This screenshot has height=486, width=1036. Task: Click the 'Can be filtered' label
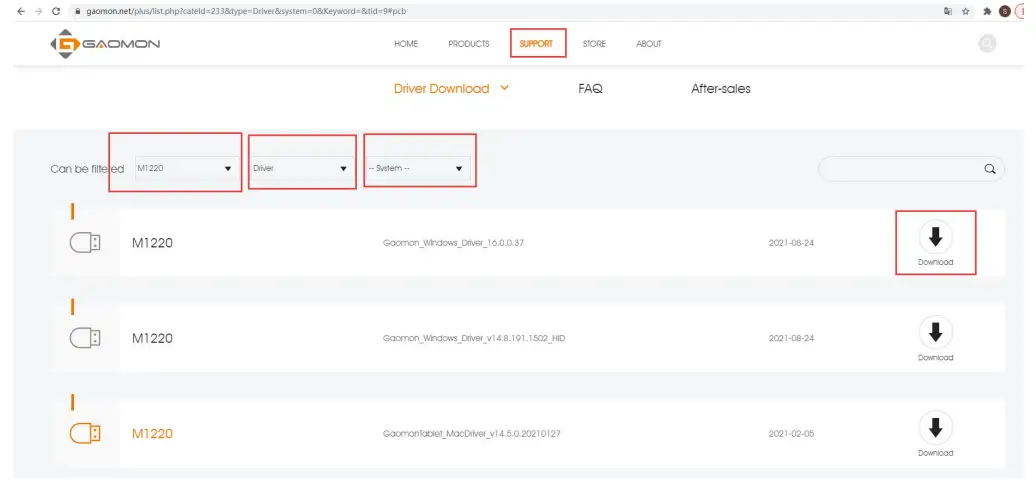click(87, 169)
